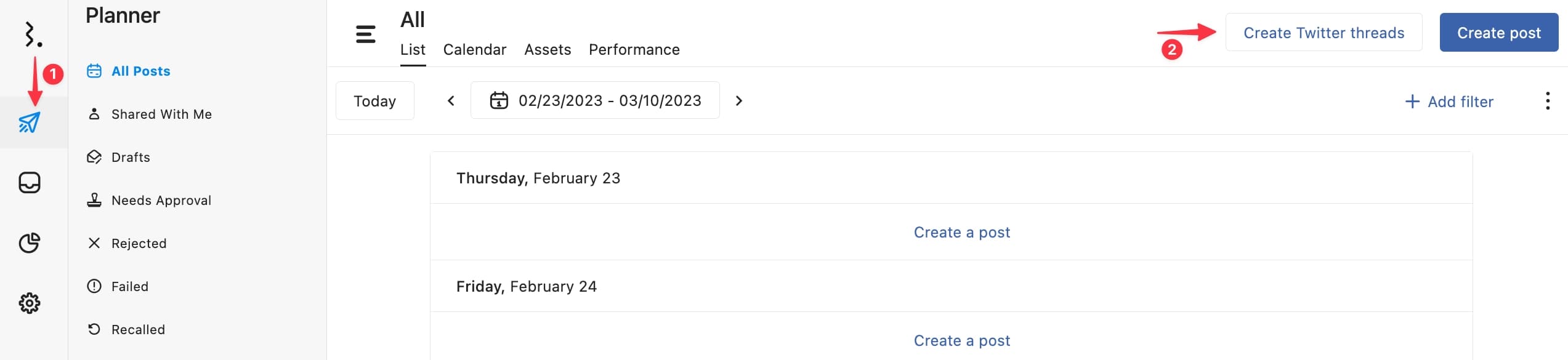Switch to the Performance tab

tap(634, 50)
